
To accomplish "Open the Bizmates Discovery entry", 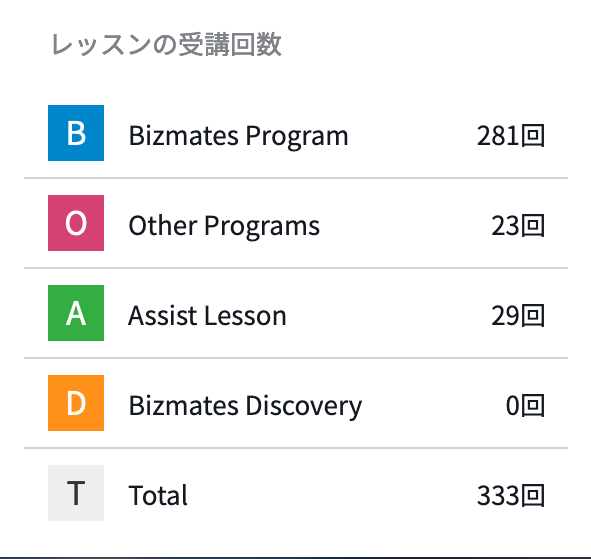I will [x=245, y=406].
